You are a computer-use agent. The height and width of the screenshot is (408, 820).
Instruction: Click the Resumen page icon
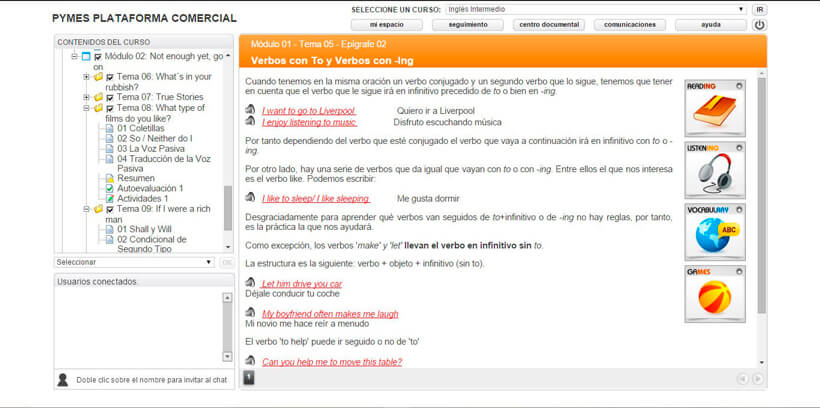click(109, 178)
